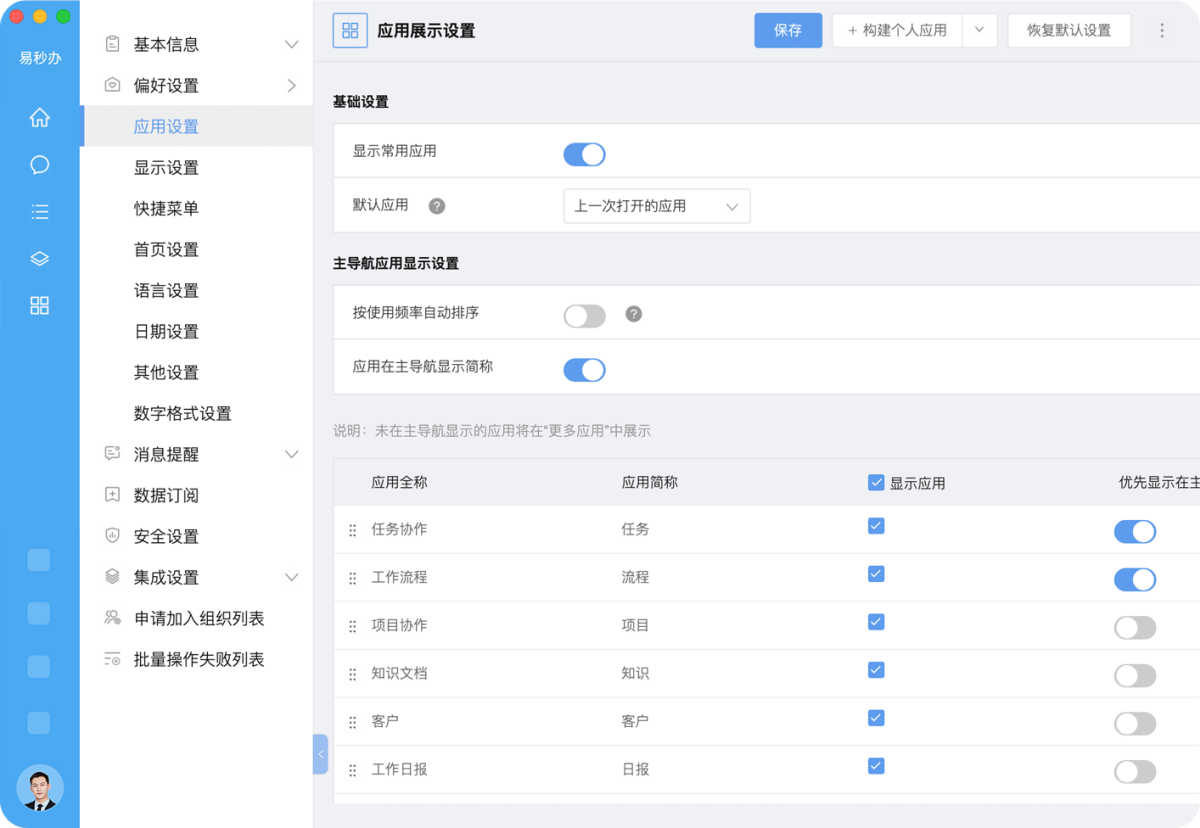Open the three-dot more options menu
1200x828 pixels.
point(1161,30)
